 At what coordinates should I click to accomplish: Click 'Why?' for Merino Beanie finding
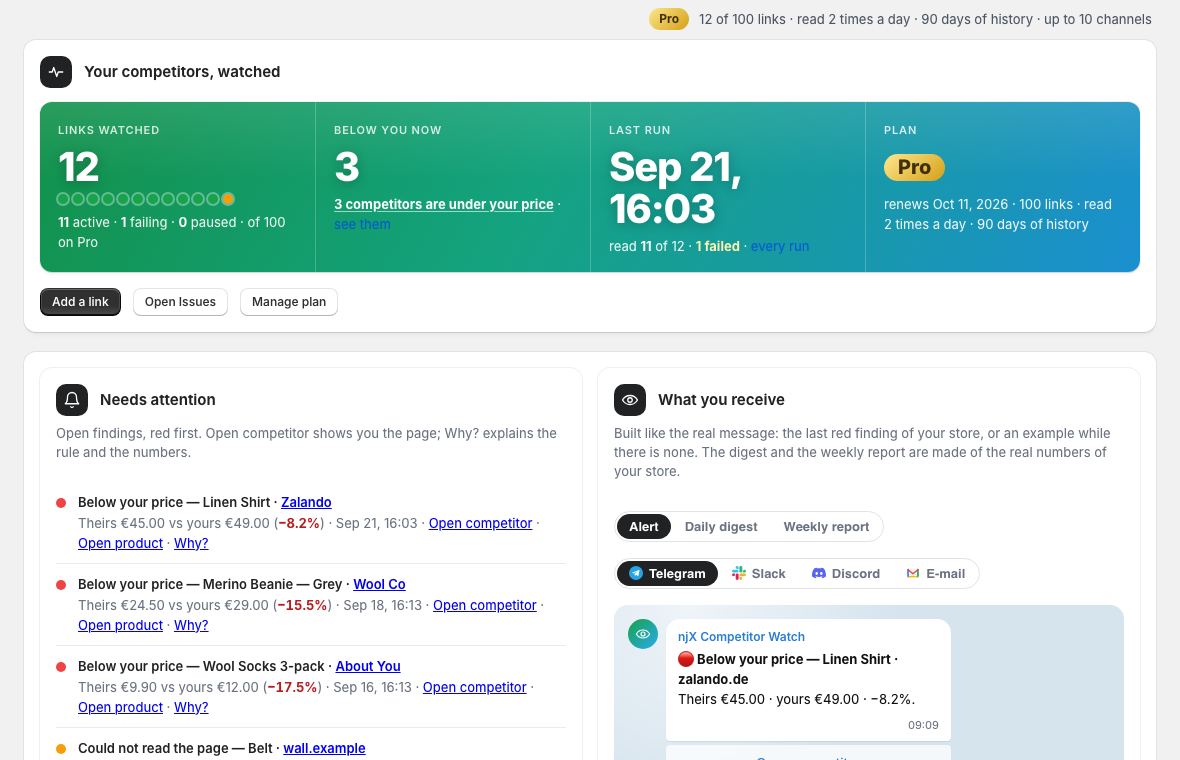coord(191,625)
